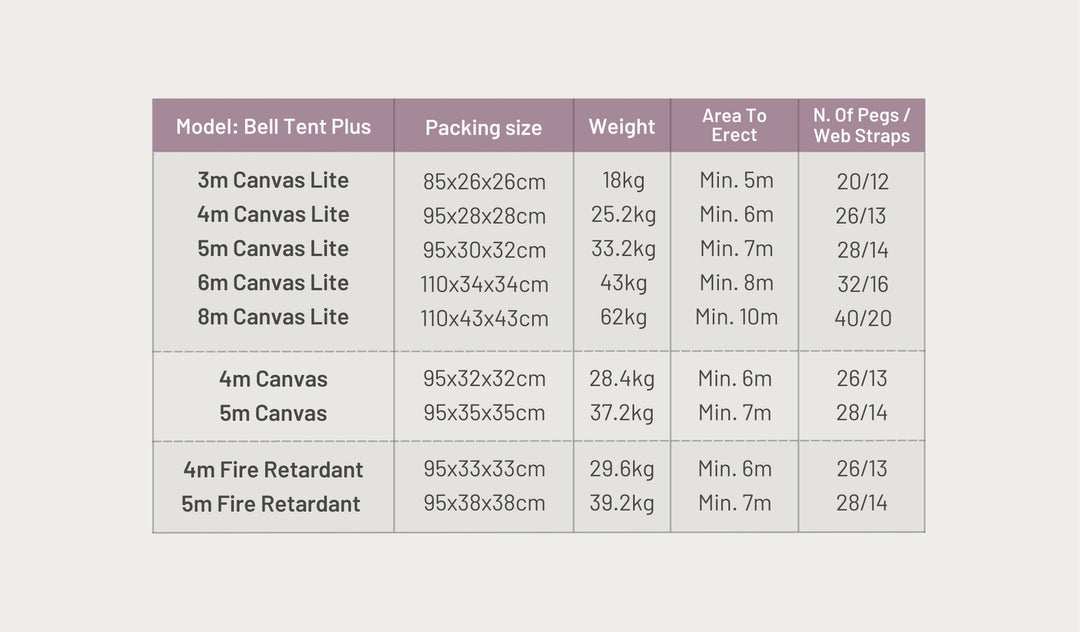This screenshot has width=1080, height=632.
Task: Select the 5m Fire Retardant label
Action: click(271, 503)
